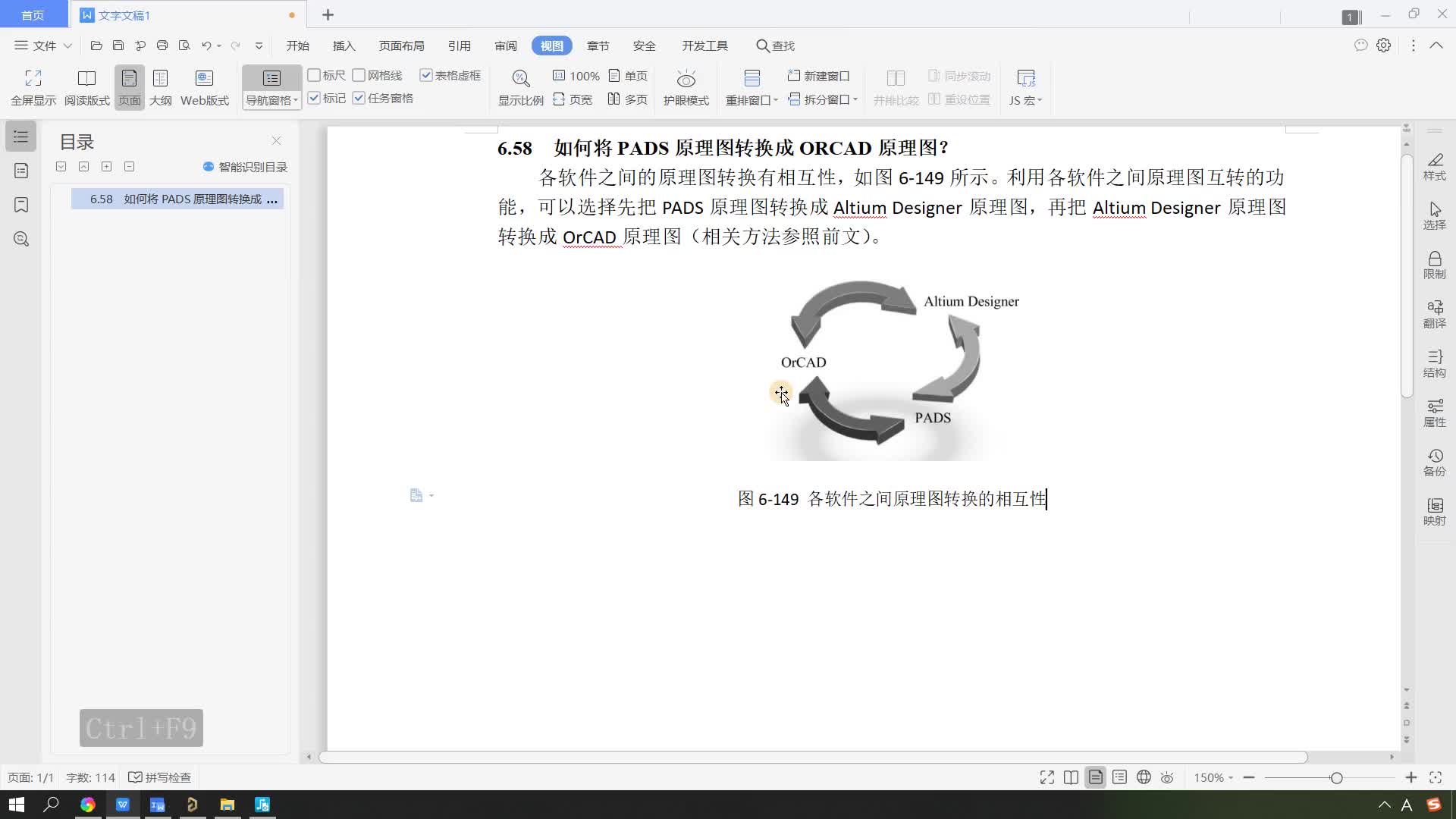The image size is (1456, 819).
Task: Click the print icon in quick toolbar
Action: (x=162, y=45)
